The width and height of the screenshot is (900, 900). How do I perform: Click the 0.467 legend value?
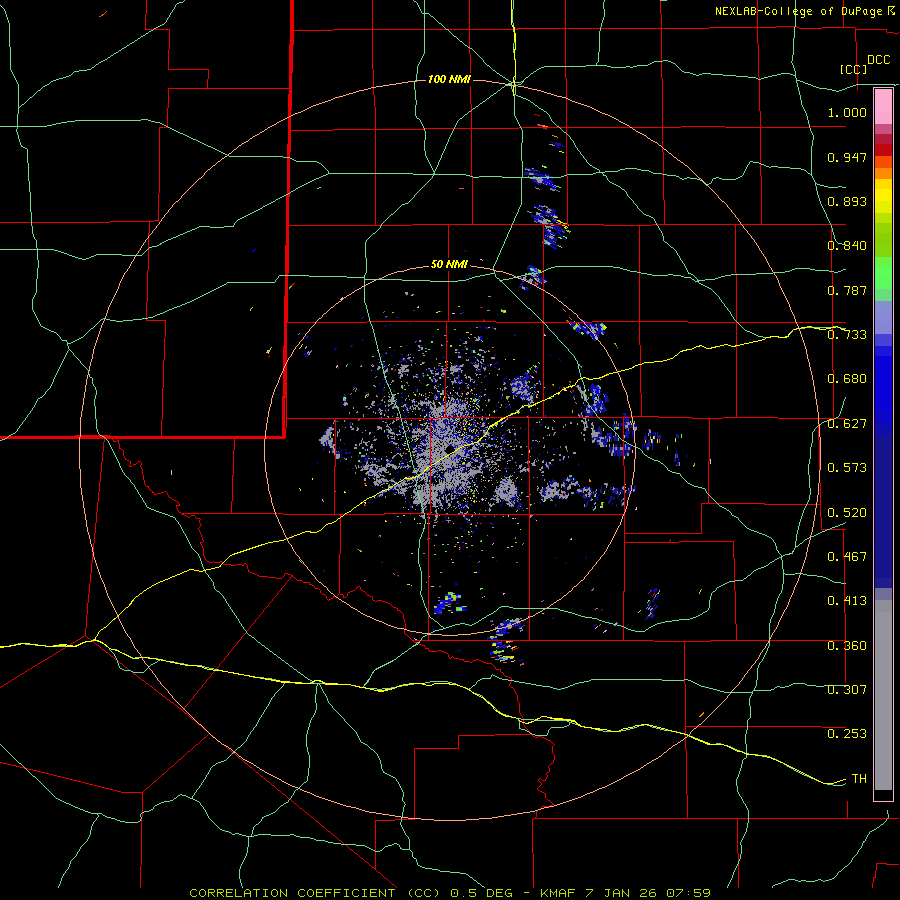point(847,557)
